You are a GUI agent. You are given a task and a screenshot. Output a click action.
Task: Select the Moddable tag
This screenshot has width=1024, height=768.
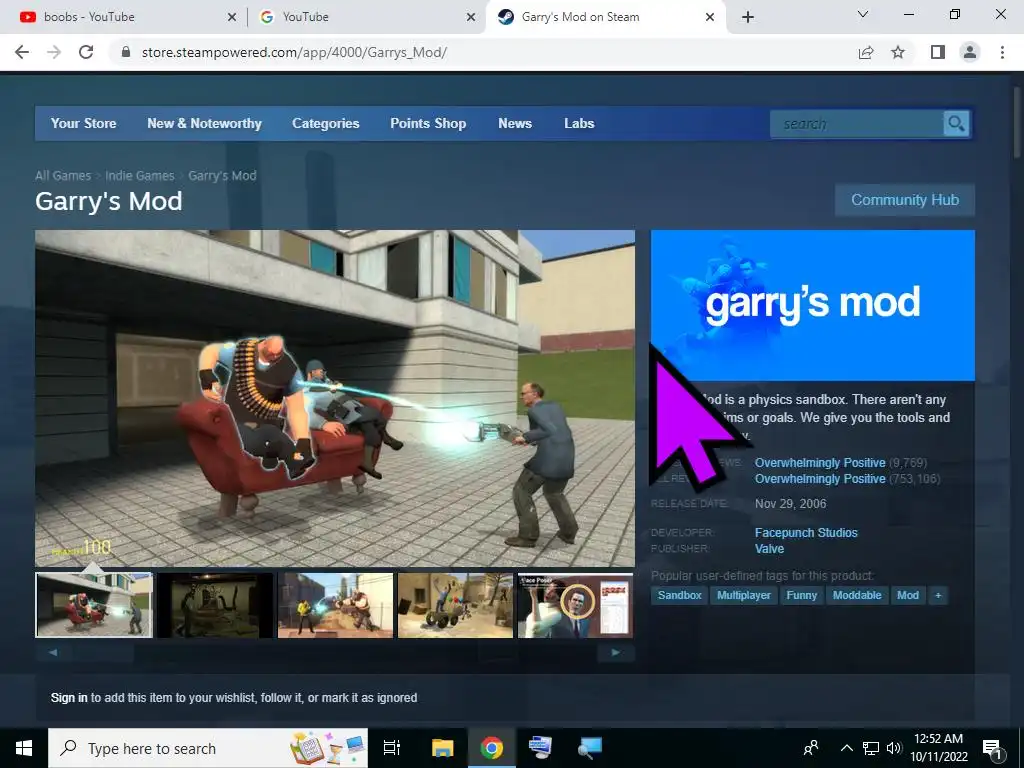[857, 596]
